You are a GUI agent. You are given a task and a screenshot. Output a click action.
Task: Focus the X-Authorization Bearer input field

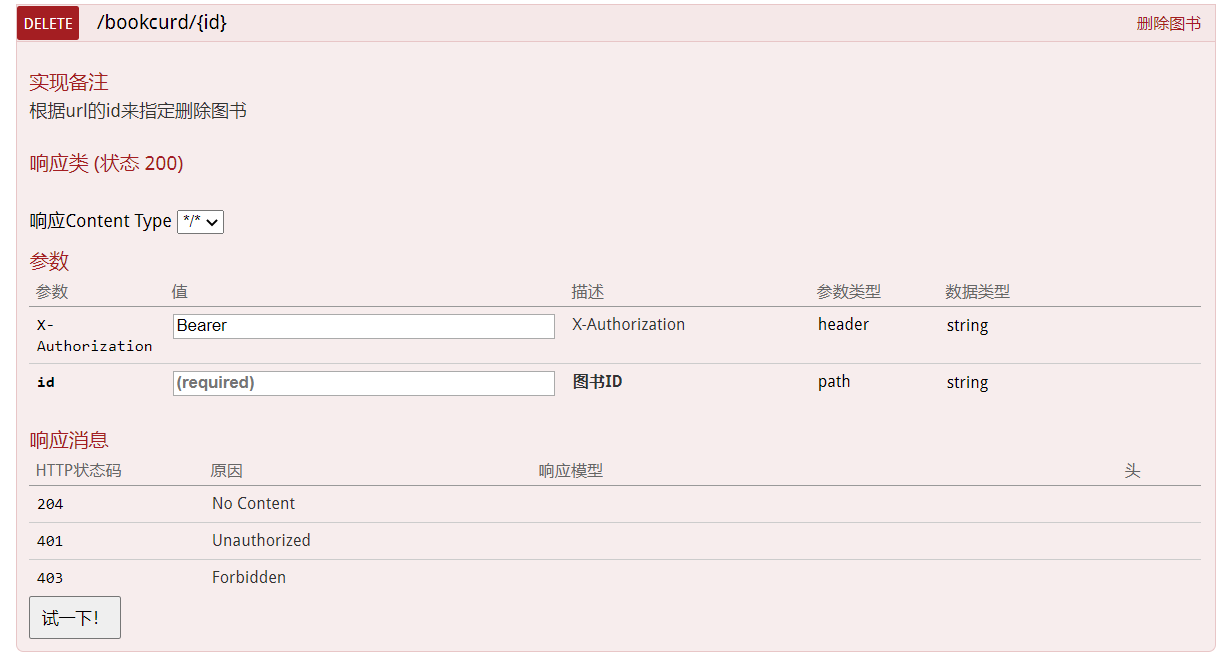tap(364, 326)
